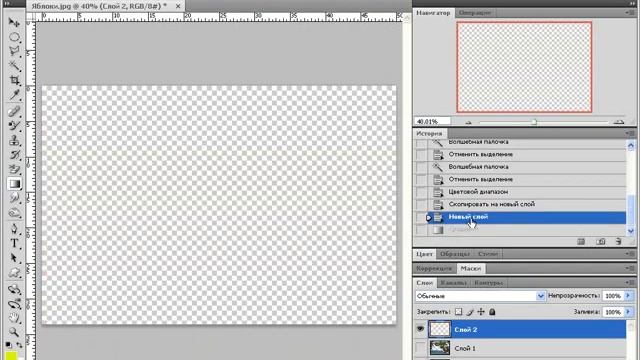
Task: Open the Маски panel options menu
Action: [630, 268]
